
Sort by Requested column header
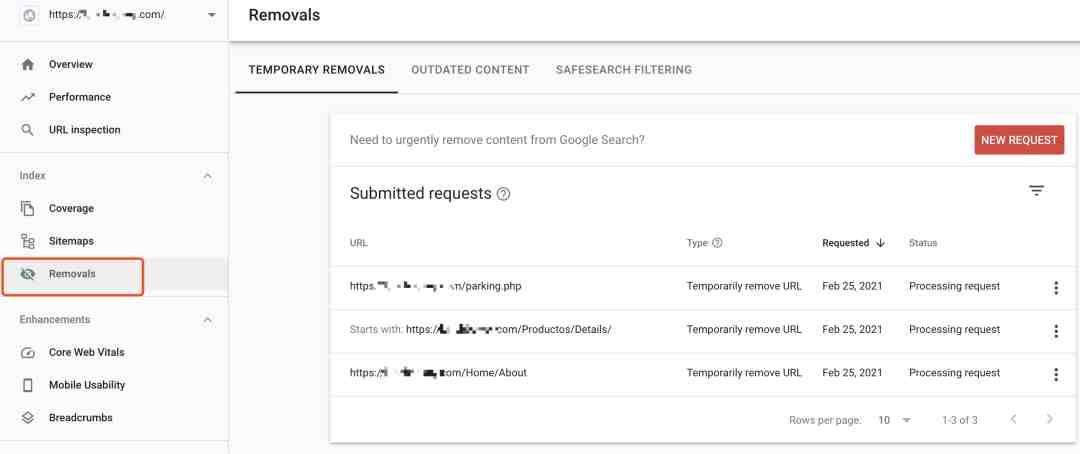tap(853, 243)
